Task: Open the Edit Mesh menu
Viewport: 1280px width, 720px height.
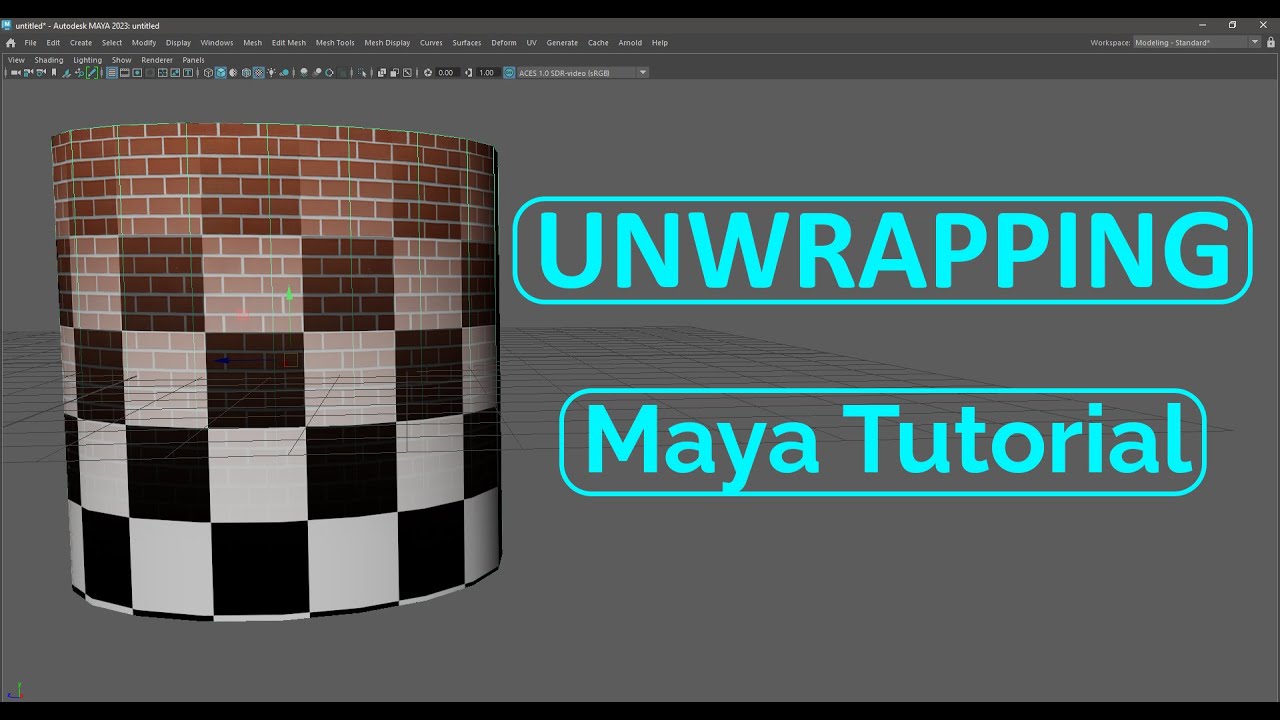Action: click(x=289, y=43)
